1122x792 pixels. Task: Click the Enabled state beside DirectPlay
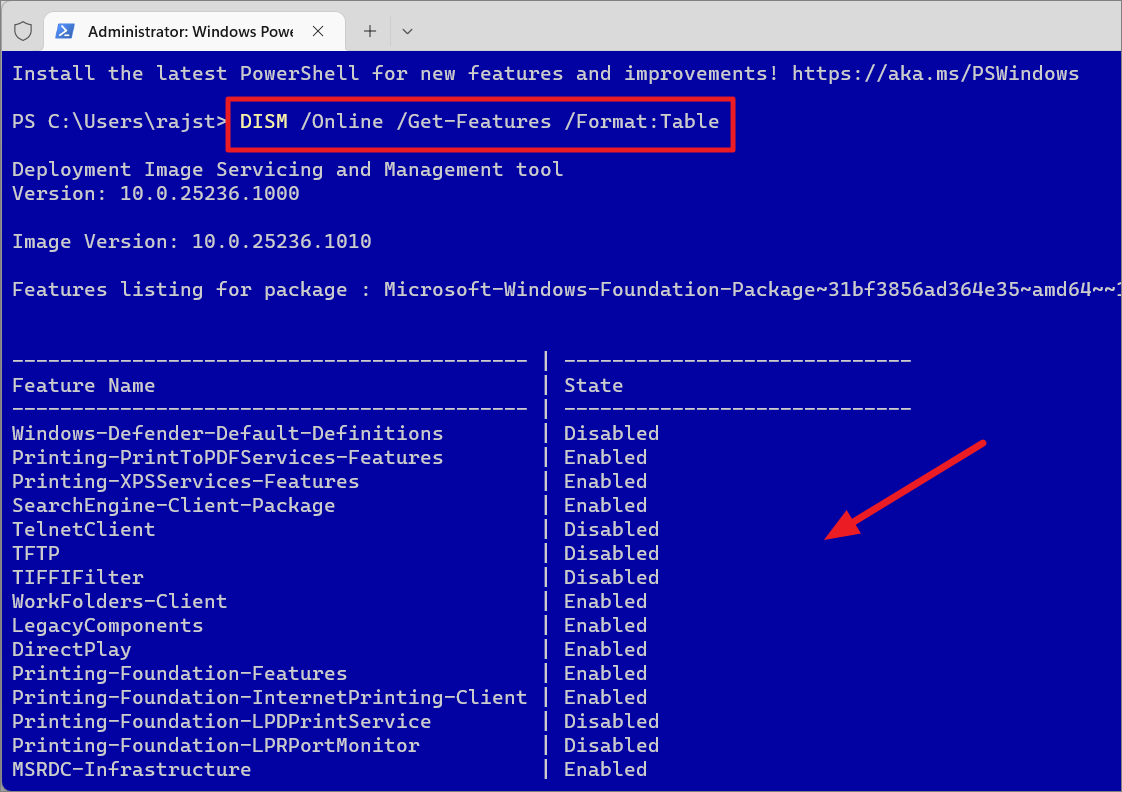pyautogui.click(x=605, y=649)
